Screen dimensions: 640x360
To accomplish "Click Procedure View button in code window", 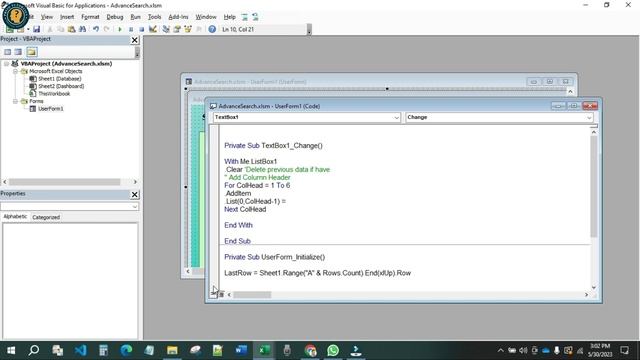I will [214, 294].
